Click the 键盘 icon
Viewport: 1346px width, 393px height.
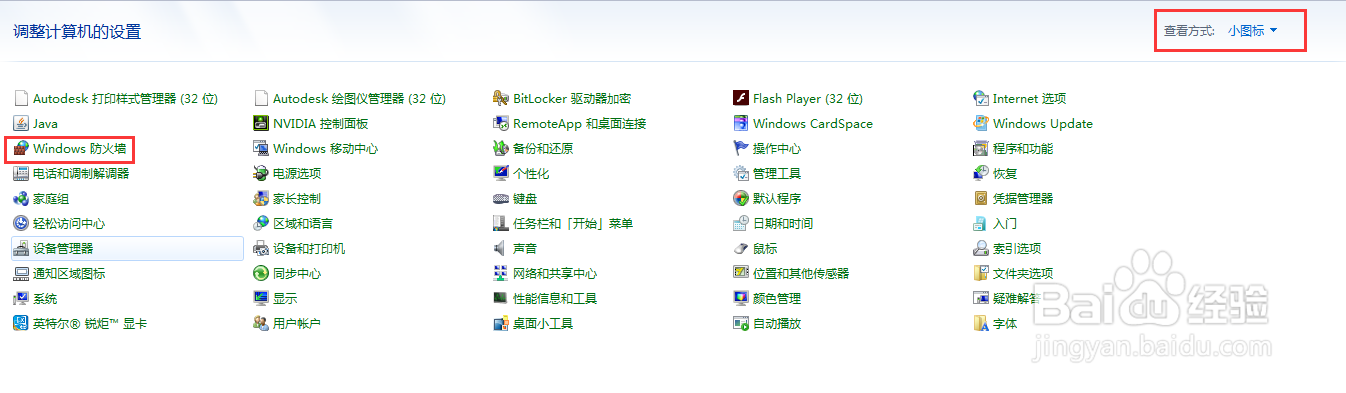coord(501,199)
